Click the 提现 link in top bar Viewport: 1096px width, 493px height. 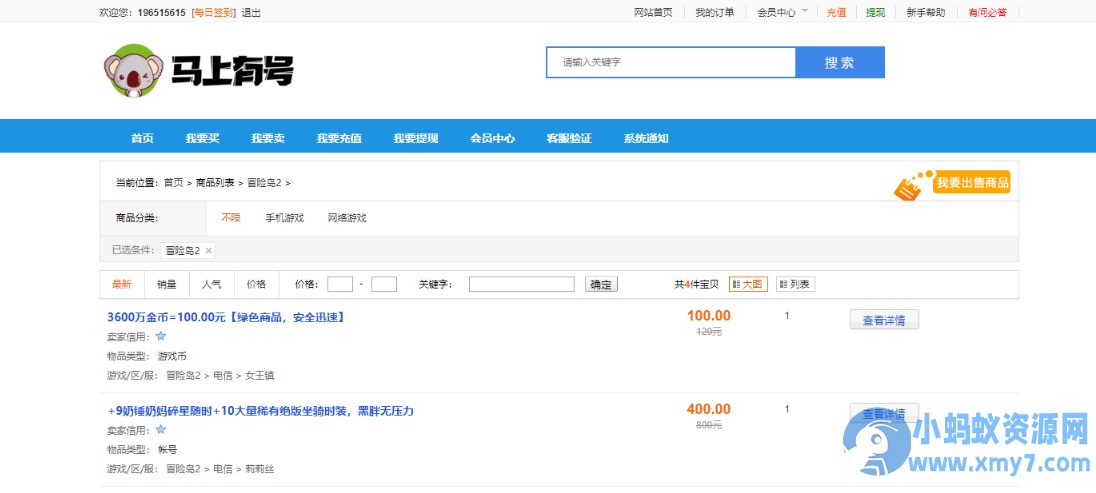(x=875, y=13)
